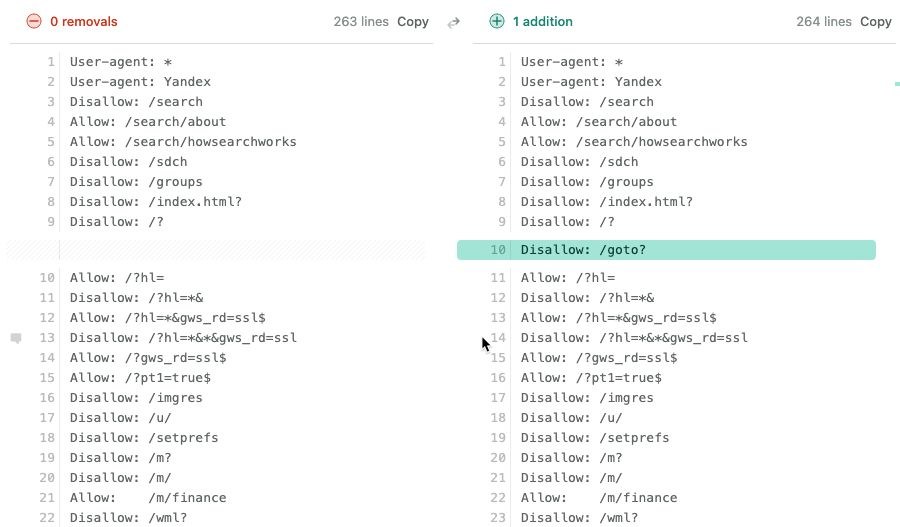Click right panel 'Disallow: /groups' line
This screenshot has width=900, height=527.
tap(587, 182)
